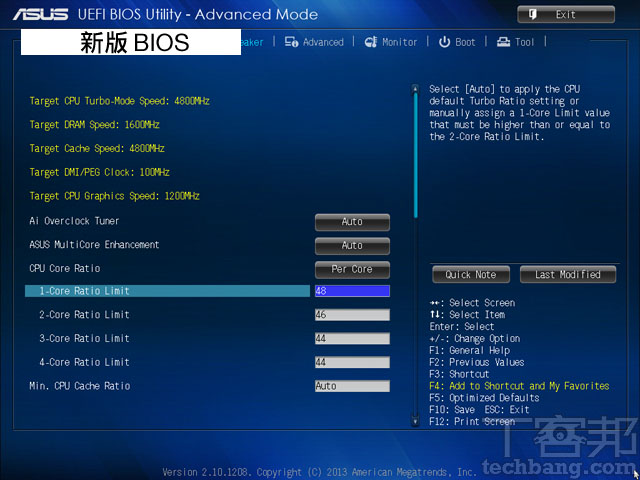Image resolution: width=640 pixels, height=480 pixels.
Task: Click the 4-Core Ratio Limit value field
Action: [x=352, y=362]
